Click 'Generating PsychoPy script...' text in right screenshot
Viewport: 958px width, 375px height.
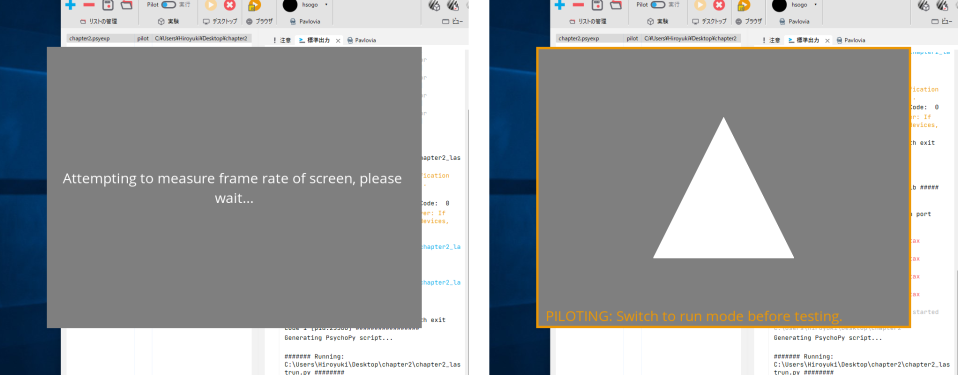pos(828,337)
